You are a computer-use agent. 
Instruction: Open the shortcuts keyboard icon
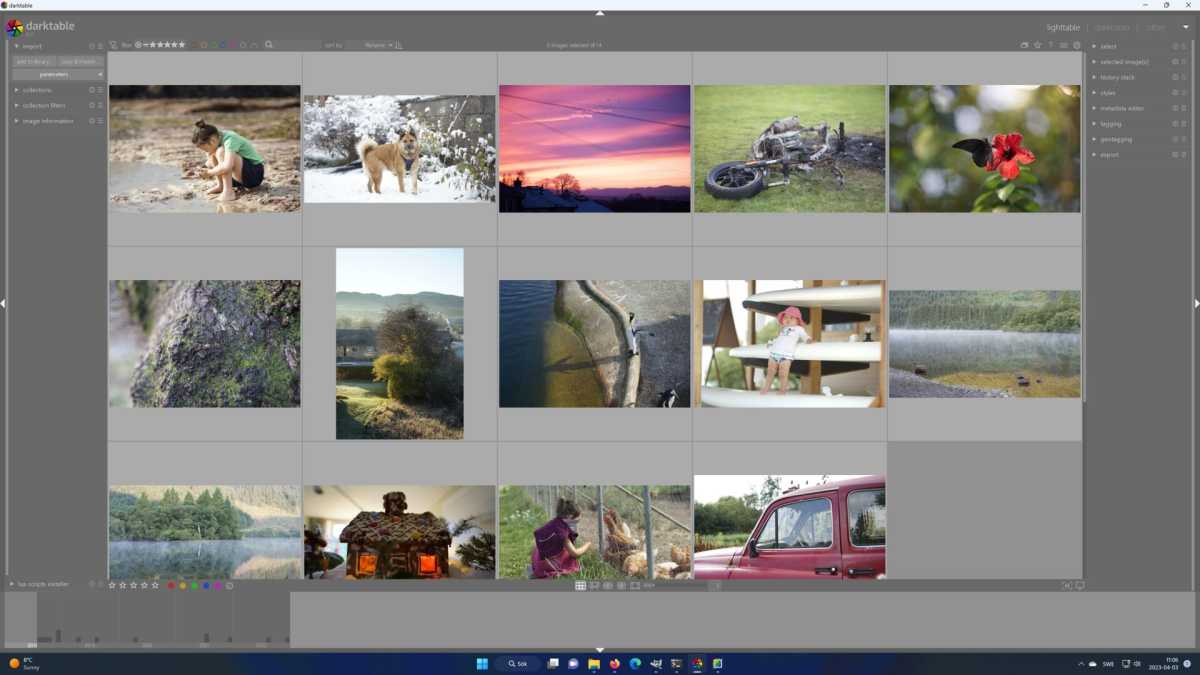(1063, 45)
